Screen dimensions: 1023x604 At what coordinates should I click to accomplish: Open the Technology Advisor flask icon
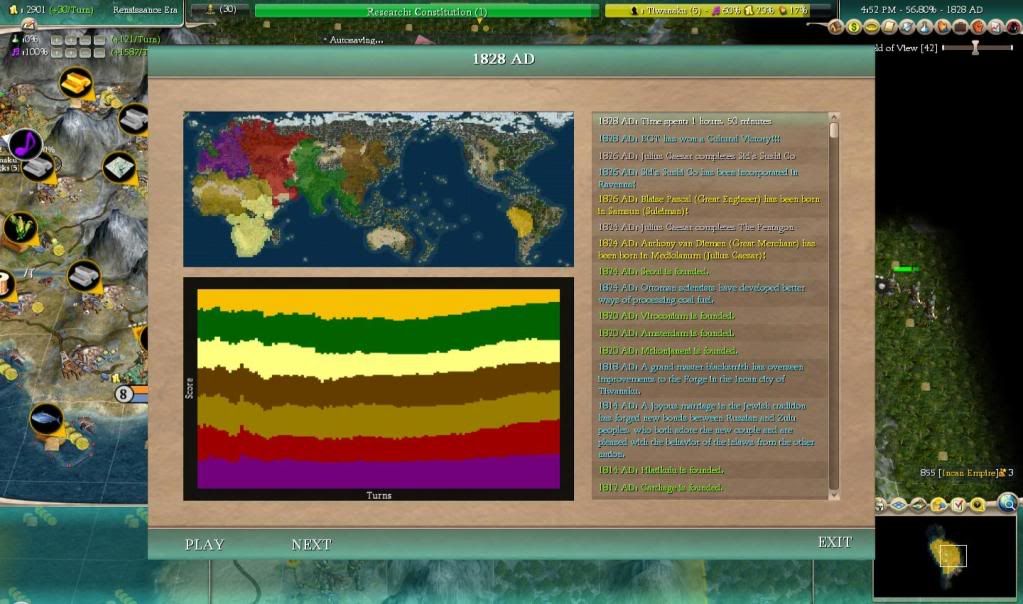(925, 27)
